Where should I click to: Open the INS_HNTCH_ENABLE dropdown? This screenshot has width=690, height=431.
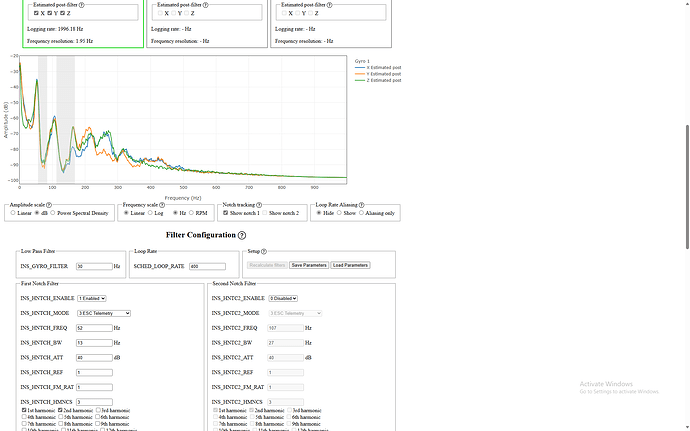(90, 298)
